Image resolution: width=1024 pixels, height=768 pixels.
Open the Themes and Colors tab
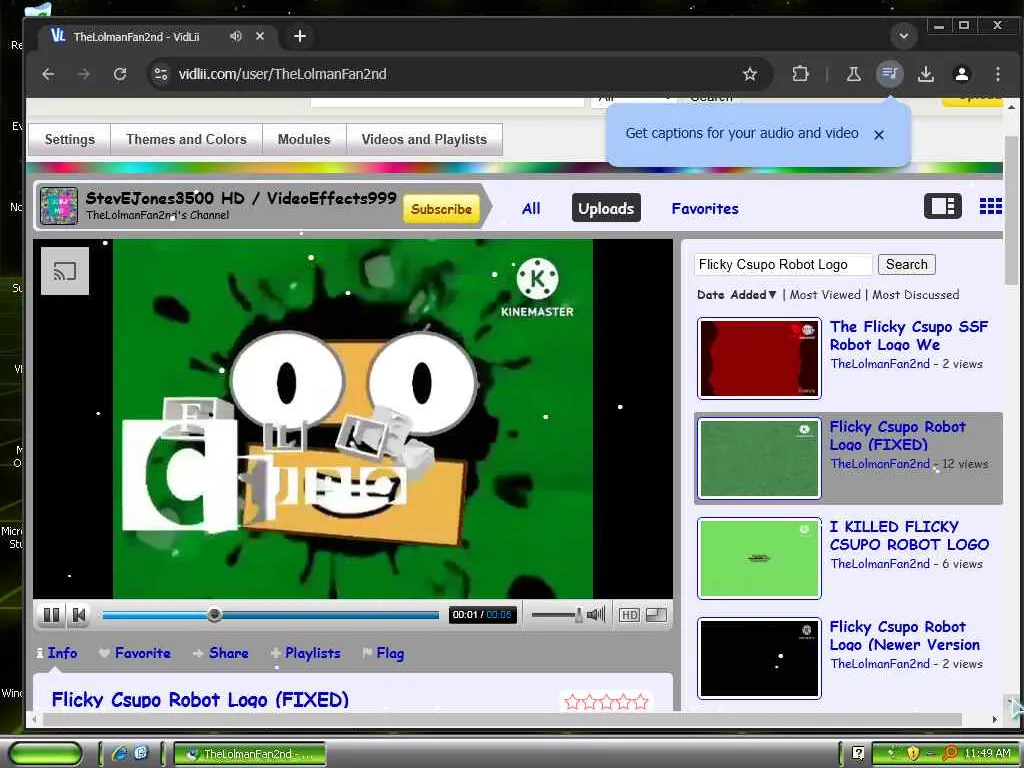tap(186, 139)
